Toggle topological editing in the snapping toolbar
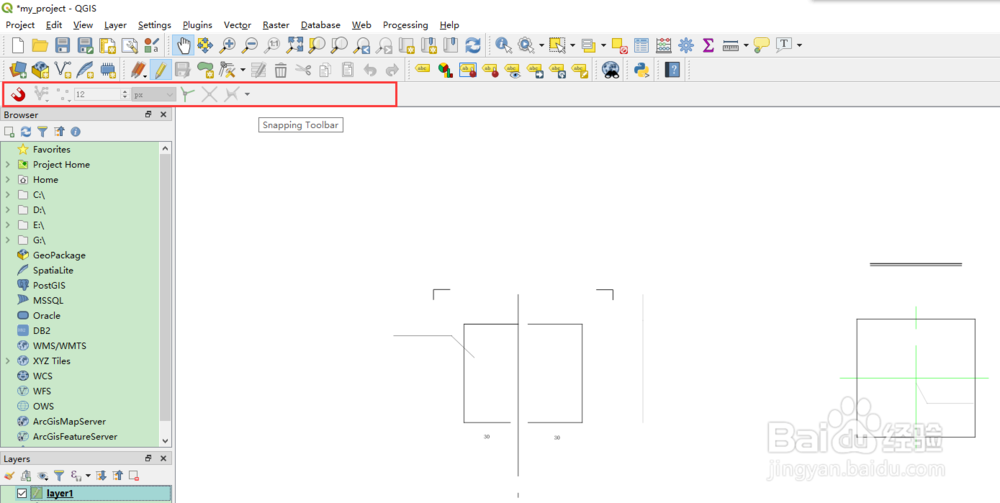The width and height of the screenshot is (1000, 503). [x=187, y=94]
